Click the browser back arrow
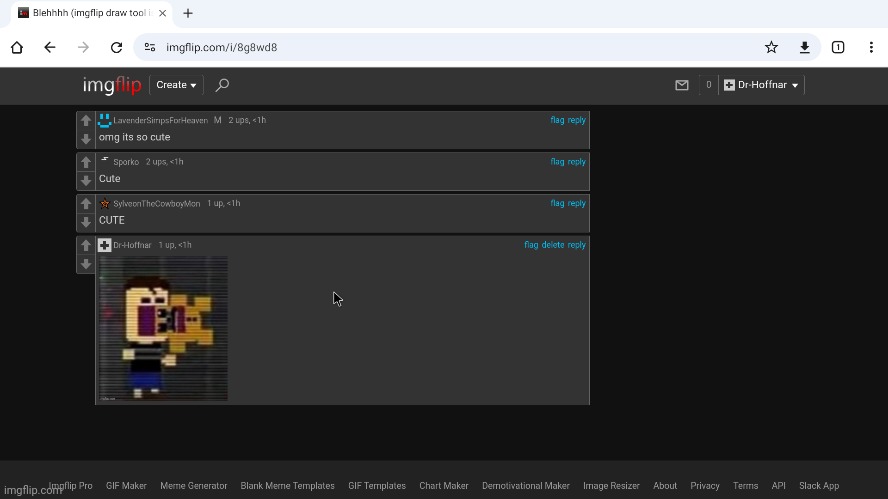This screenshot has height=499, width=888. point(50,47)
